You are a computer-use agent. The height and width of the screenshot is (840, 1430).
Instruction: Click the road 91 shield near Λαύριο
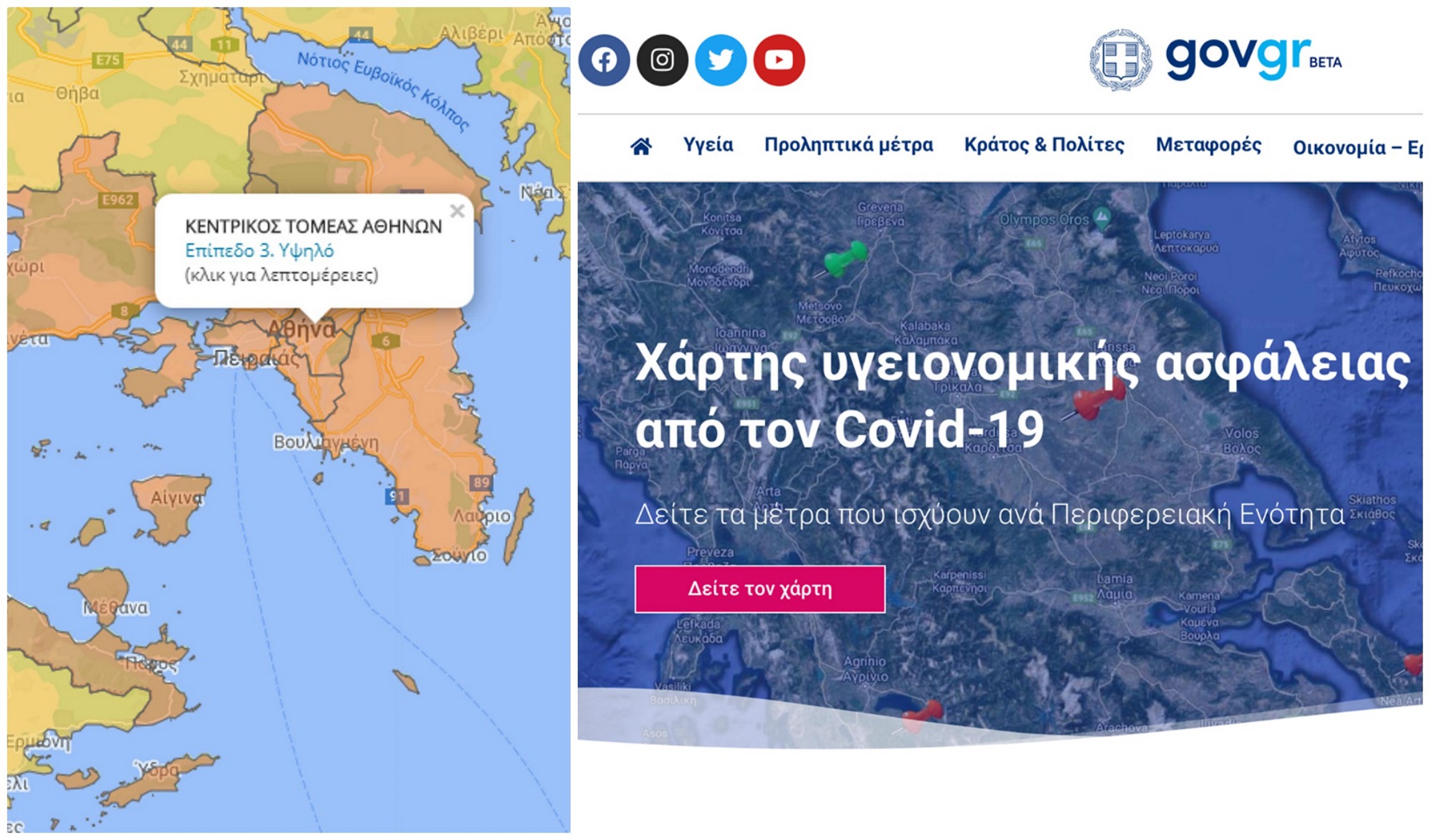point(397,496)
